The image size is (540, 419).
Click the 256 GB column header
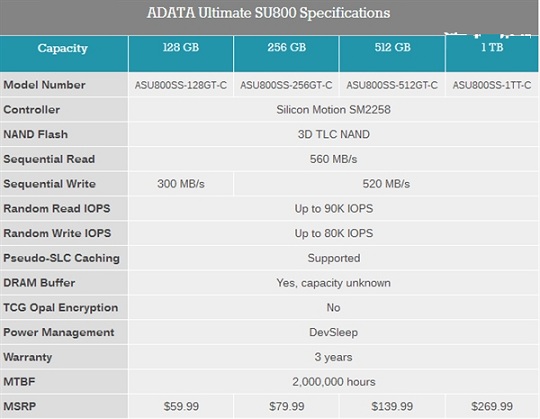point(287,54)
